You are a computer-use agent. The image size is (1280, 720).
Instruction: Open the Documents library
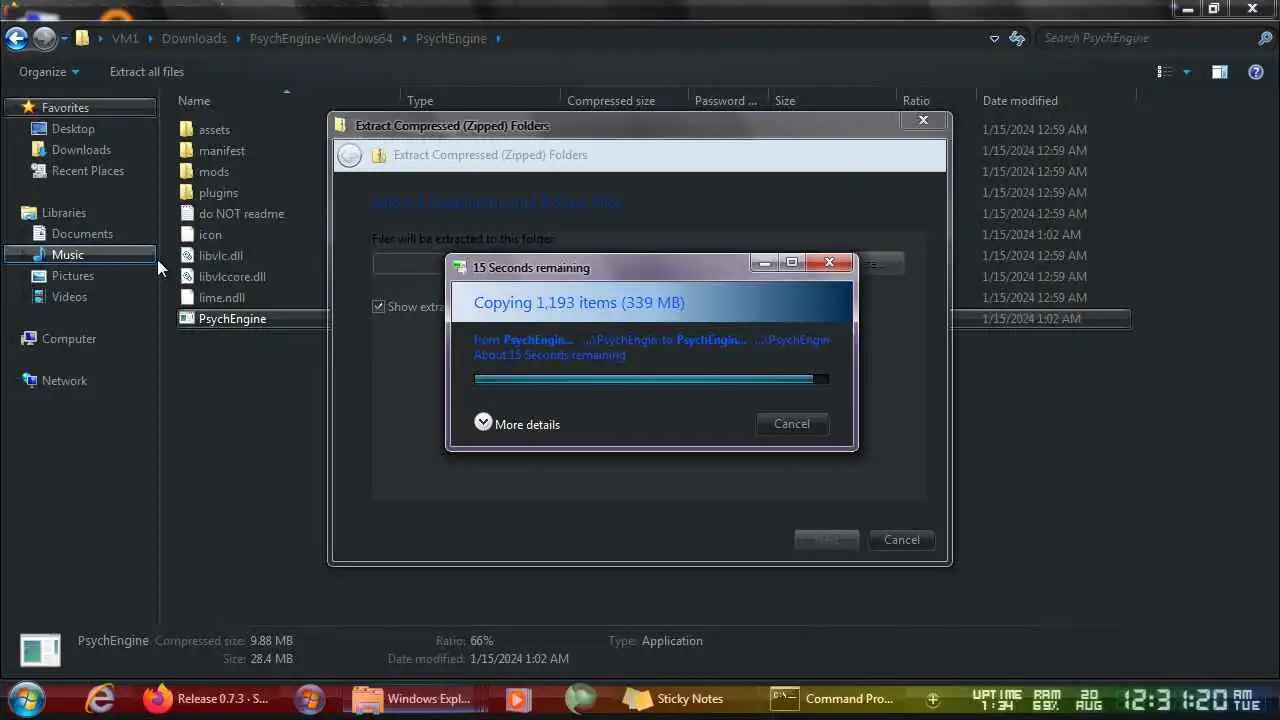point(82,234)
